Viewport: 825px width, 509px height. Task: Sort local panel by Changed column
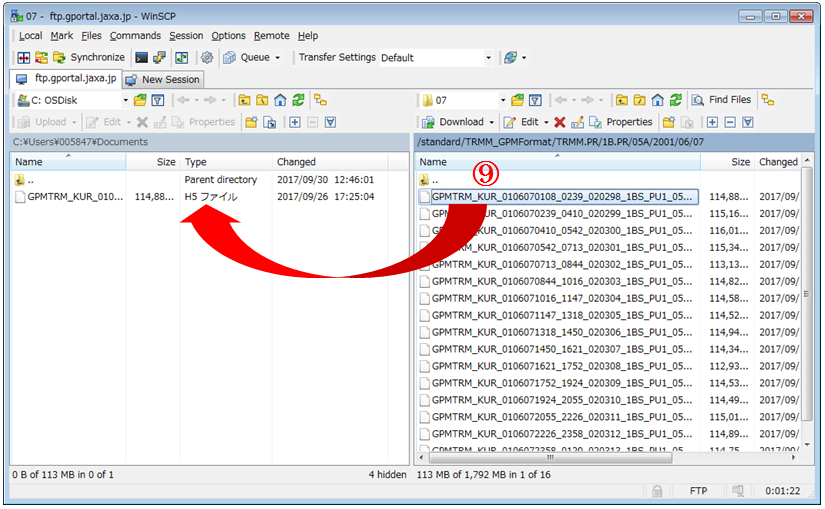click(x=330, y=162)
